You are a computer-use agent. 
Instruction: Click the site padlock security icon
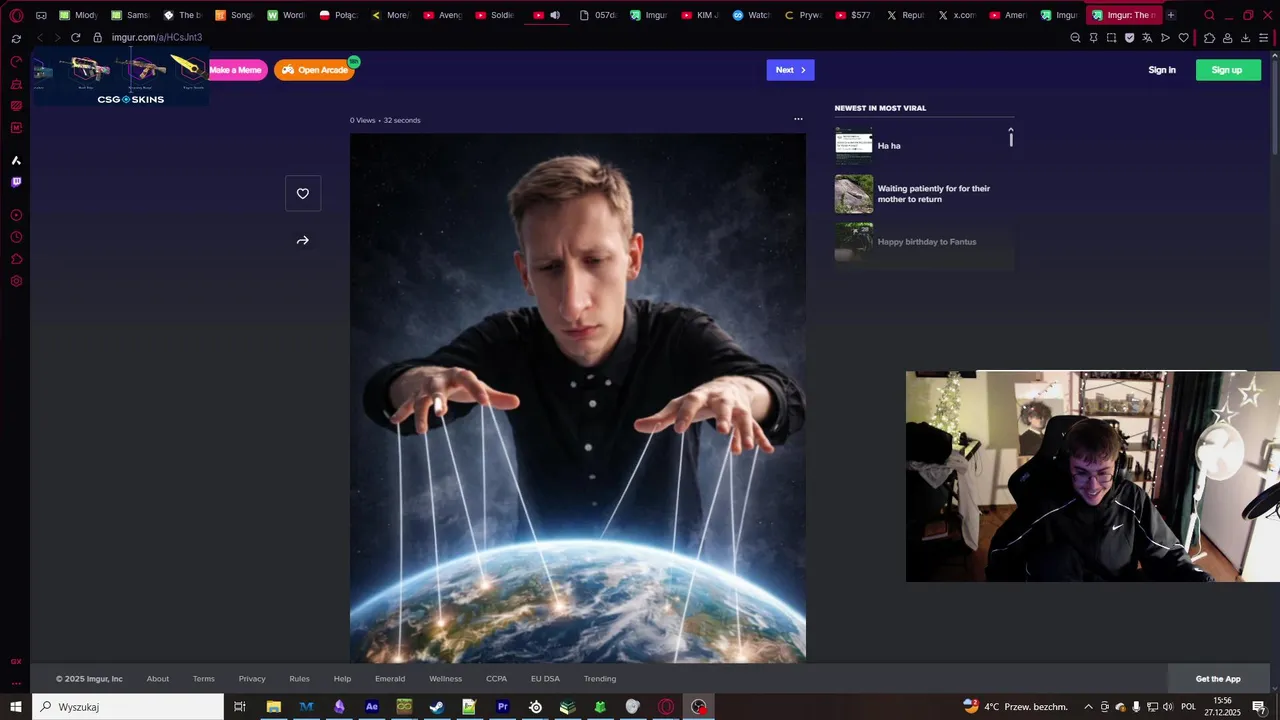[97, 37]
